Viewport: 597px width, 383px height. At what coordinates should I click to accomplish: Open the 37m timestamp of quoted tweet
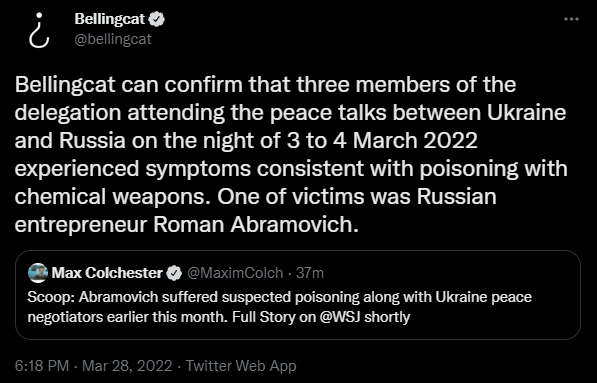point(310,273)
